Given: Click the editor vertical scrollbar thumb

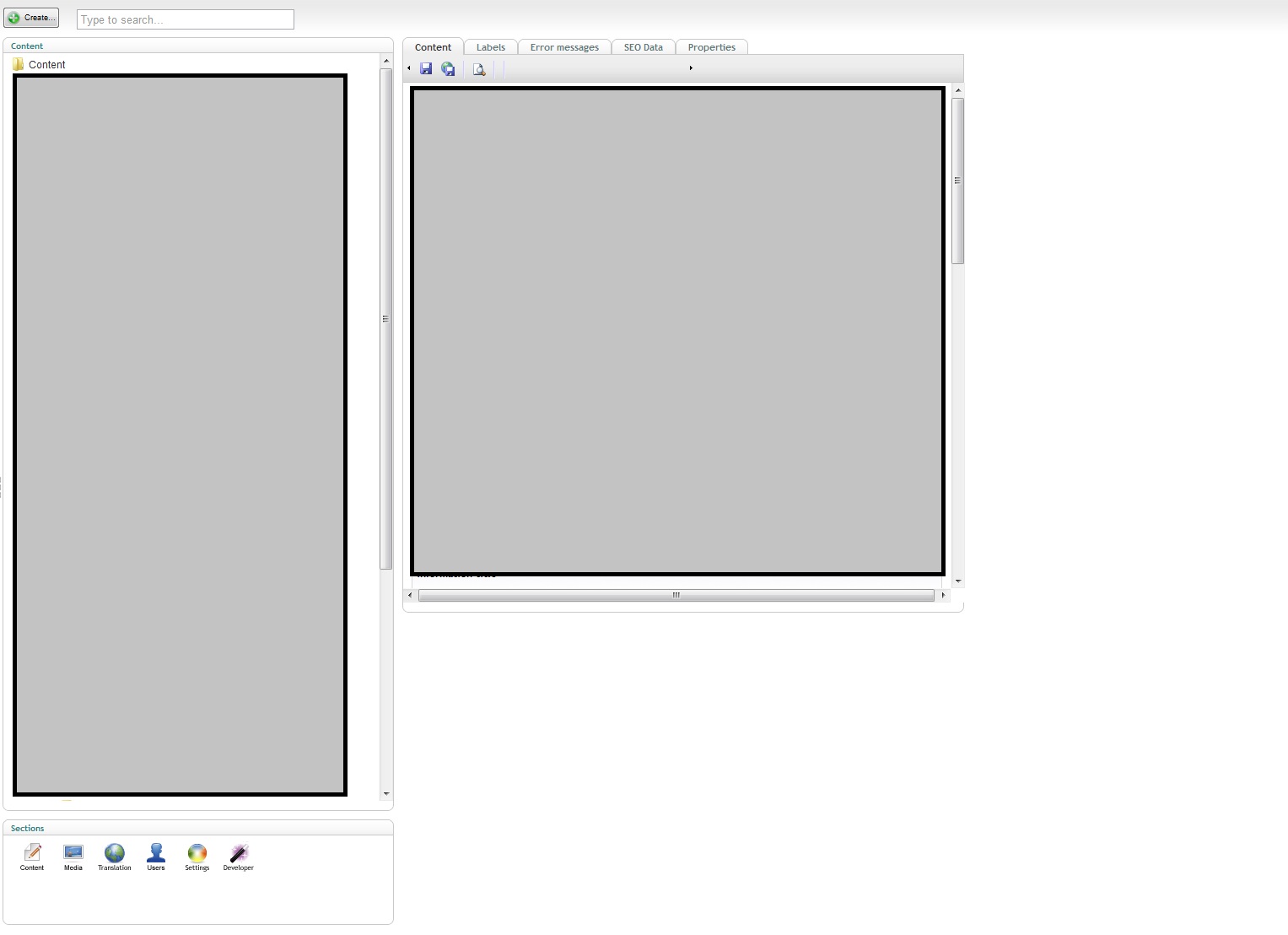Looking at the screenshot, I should (957, 181).
